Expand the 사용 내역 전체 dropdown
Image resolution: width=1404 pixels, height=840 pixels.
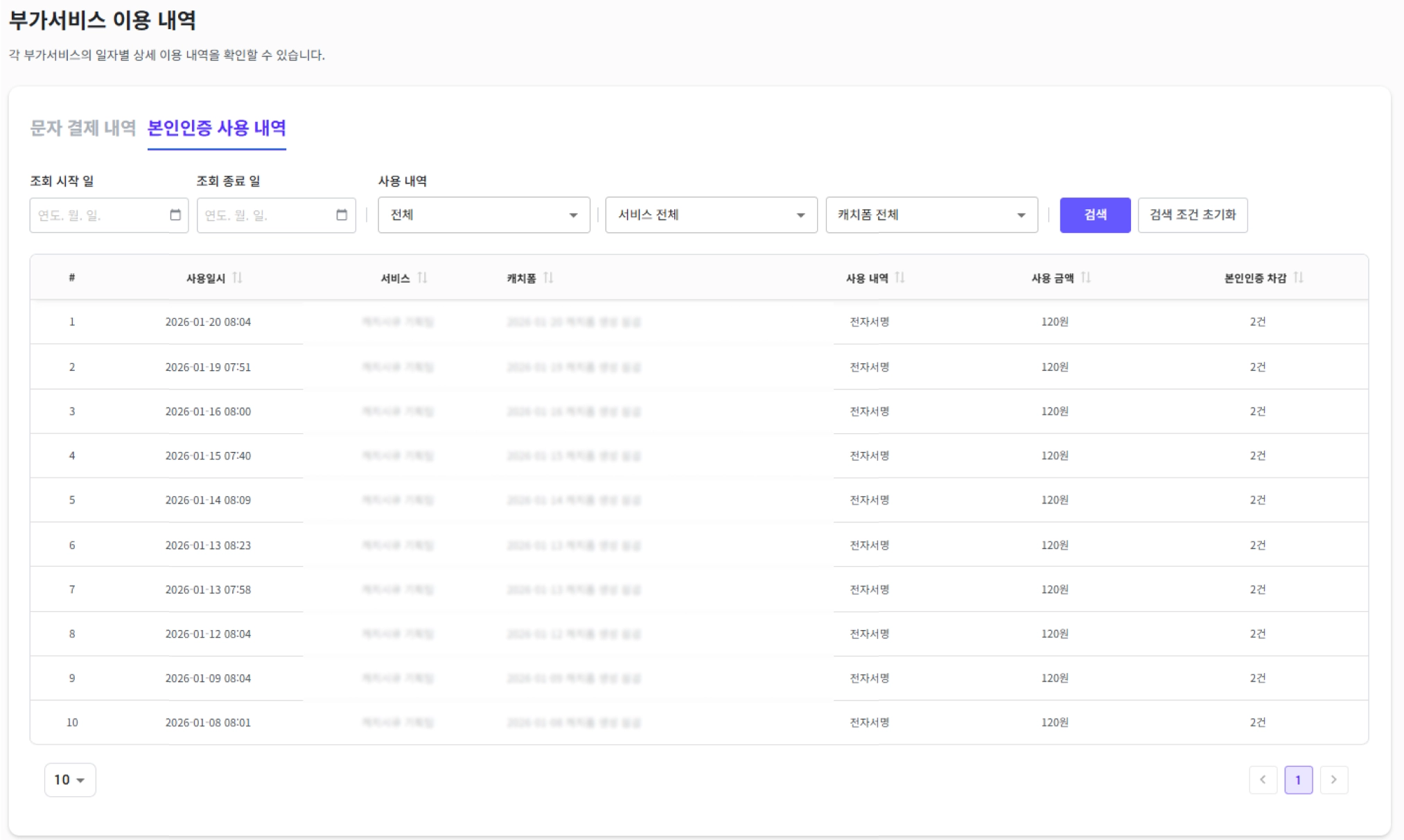coord(483,215)
